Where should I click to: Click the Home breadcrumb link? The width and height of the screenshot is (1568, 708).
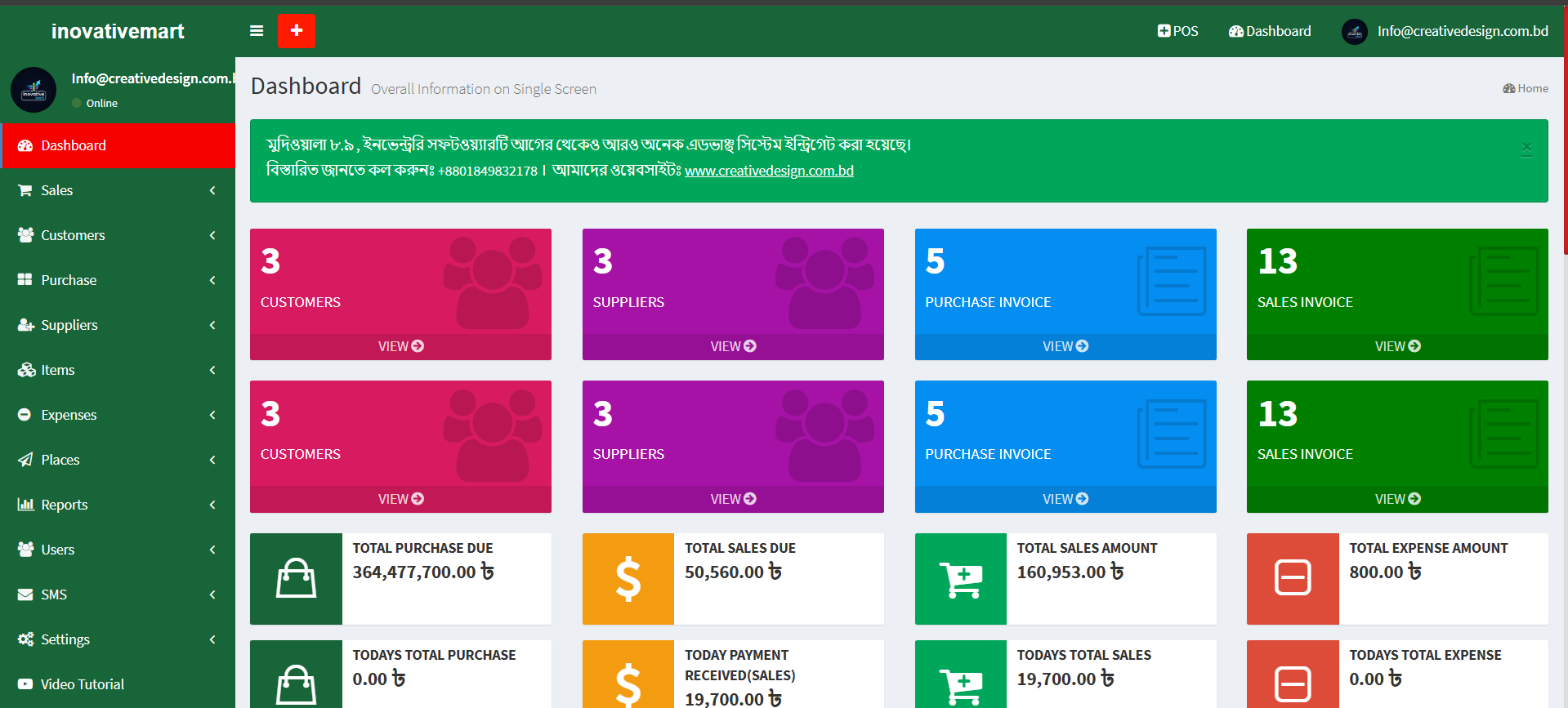1526,88
